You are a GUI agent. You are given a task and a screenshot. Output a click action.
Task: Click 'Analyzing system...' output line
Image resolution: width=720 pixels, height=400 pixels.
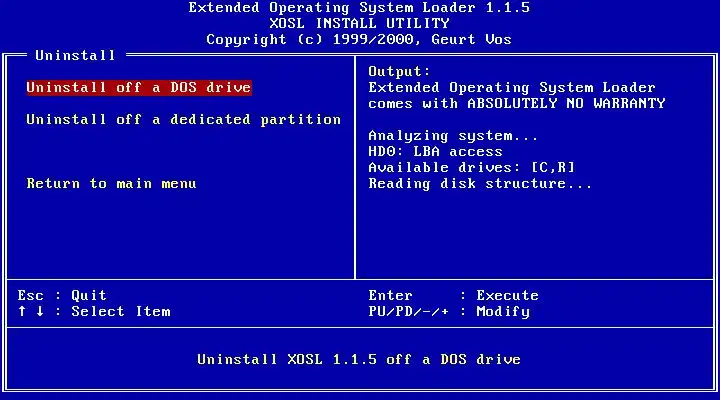(x=453, y=136)
